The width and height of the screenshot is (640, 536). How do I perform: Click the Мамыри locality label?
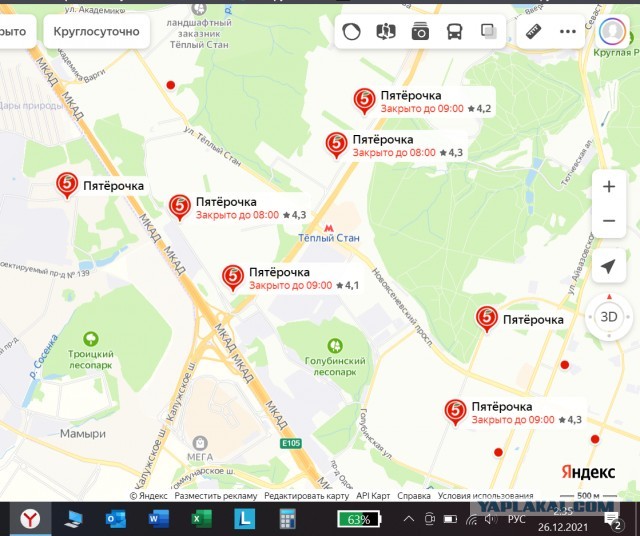pyautogui.click(x=83, y=434)
